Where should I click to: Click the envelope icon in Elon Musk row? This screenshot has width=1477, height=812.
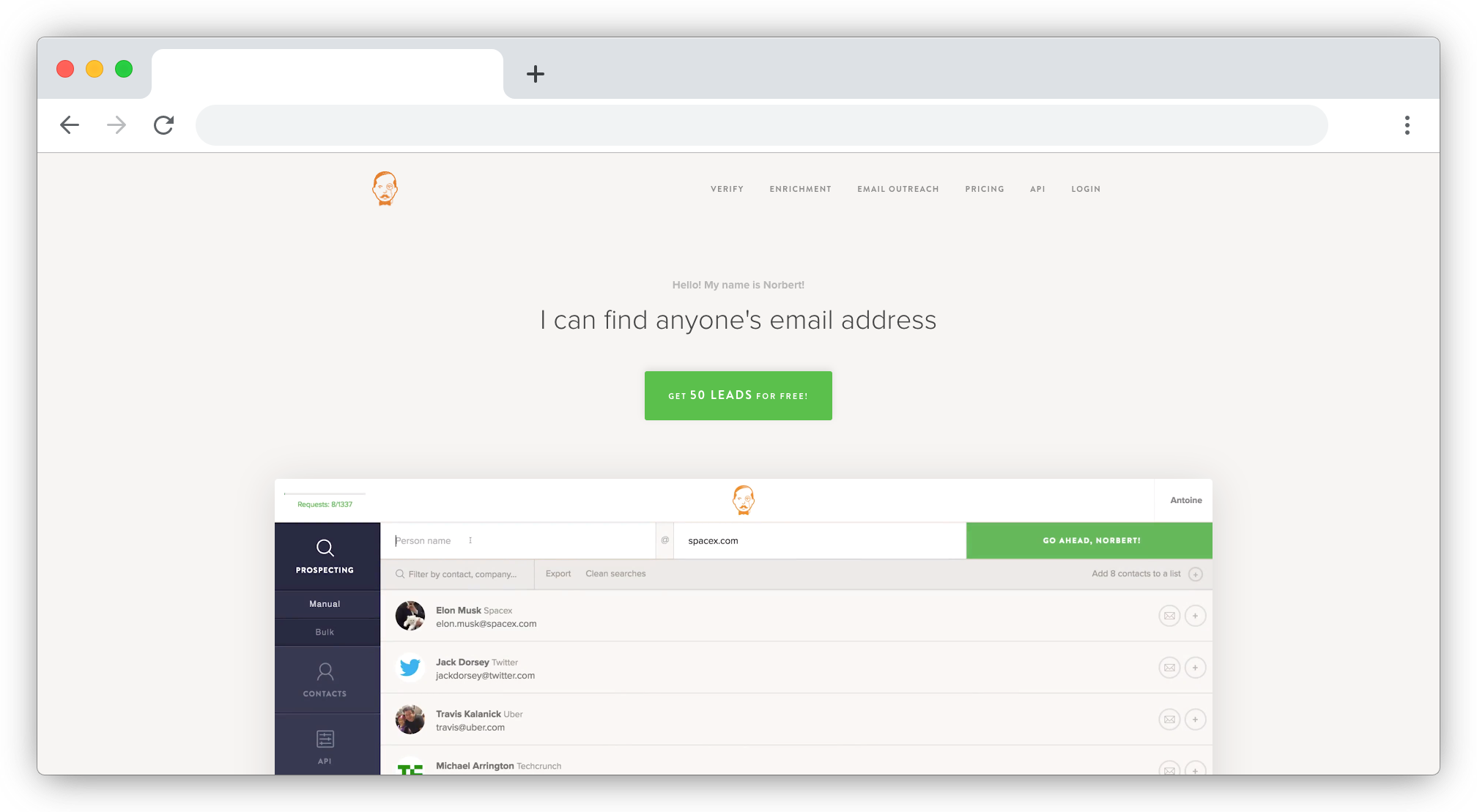click(1169, 616)
